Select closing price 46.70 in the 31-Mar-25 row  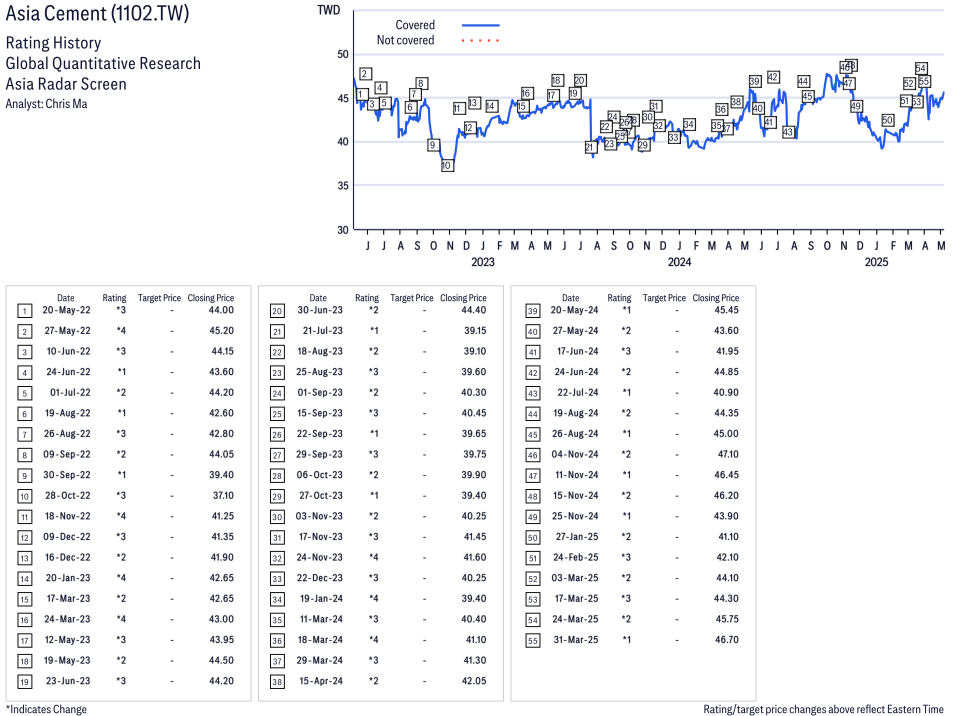pyautogui.click(x=727, y=640)
